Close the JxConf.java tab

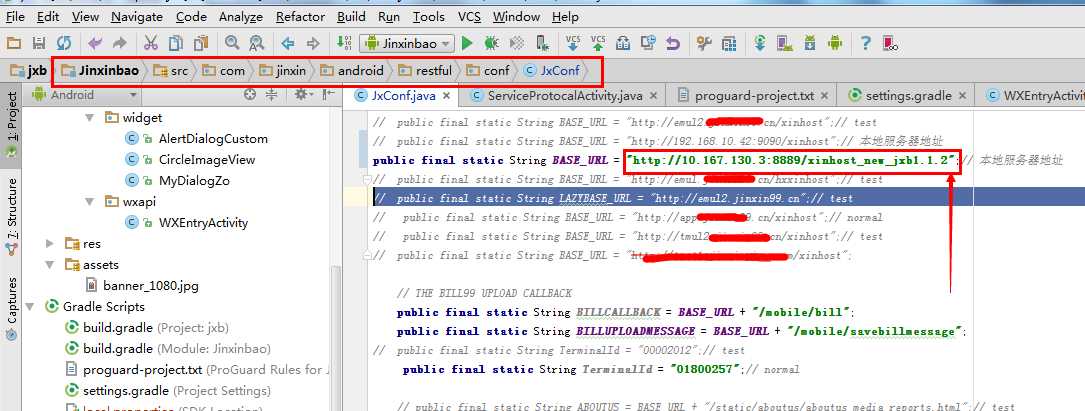(447, 96)
